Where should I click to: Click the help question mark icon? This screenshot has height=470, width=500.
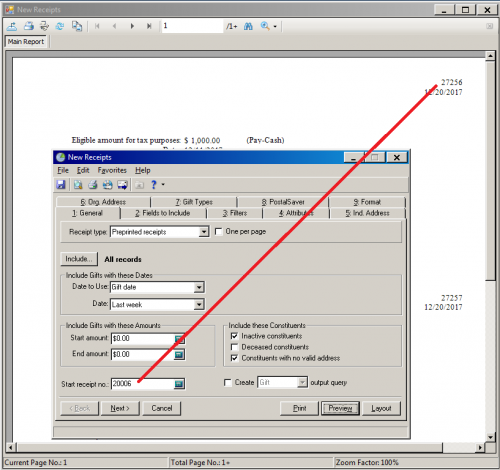[x=153, y=184]
